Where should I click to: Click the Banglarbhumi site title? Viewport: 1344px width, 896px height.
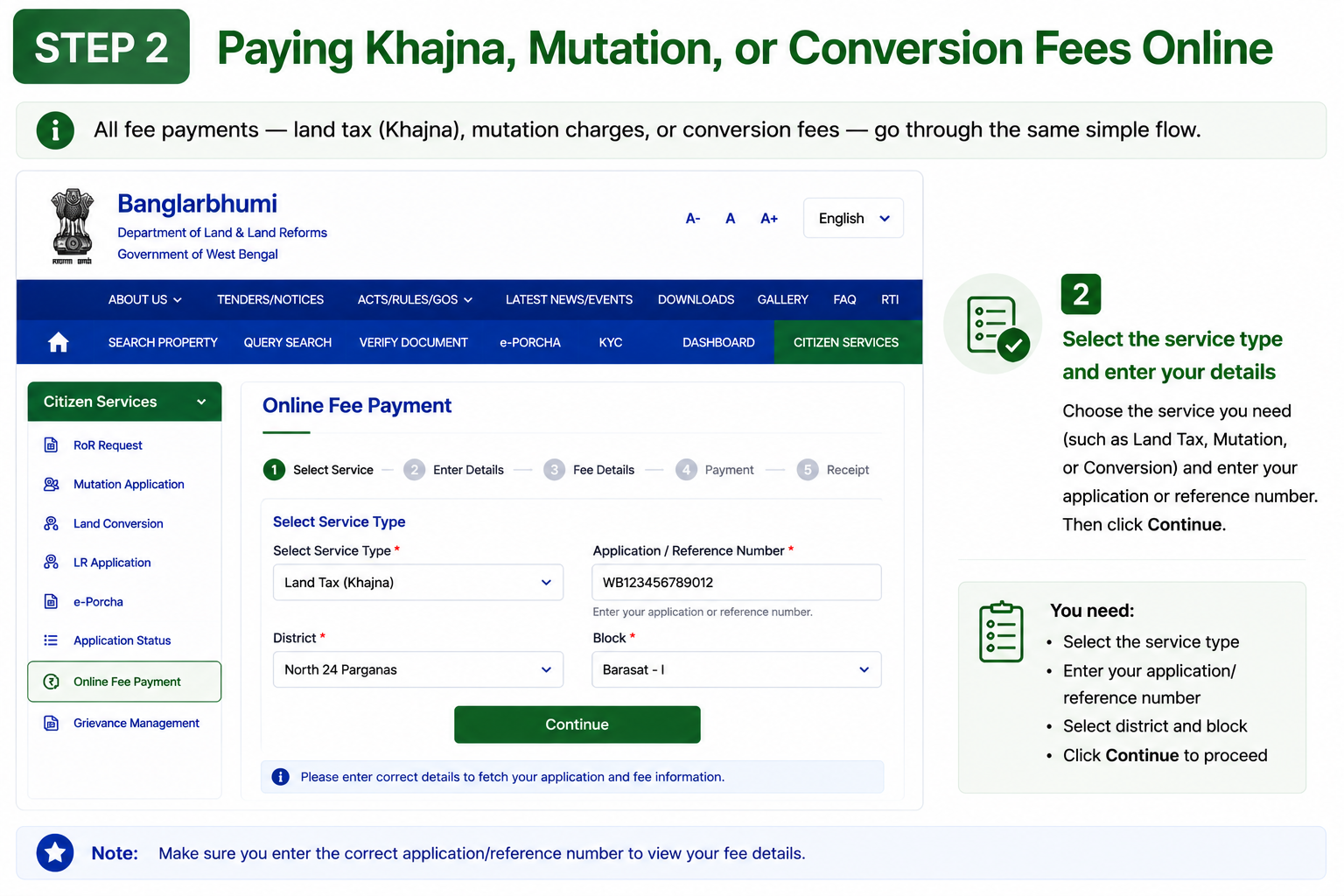198,204
